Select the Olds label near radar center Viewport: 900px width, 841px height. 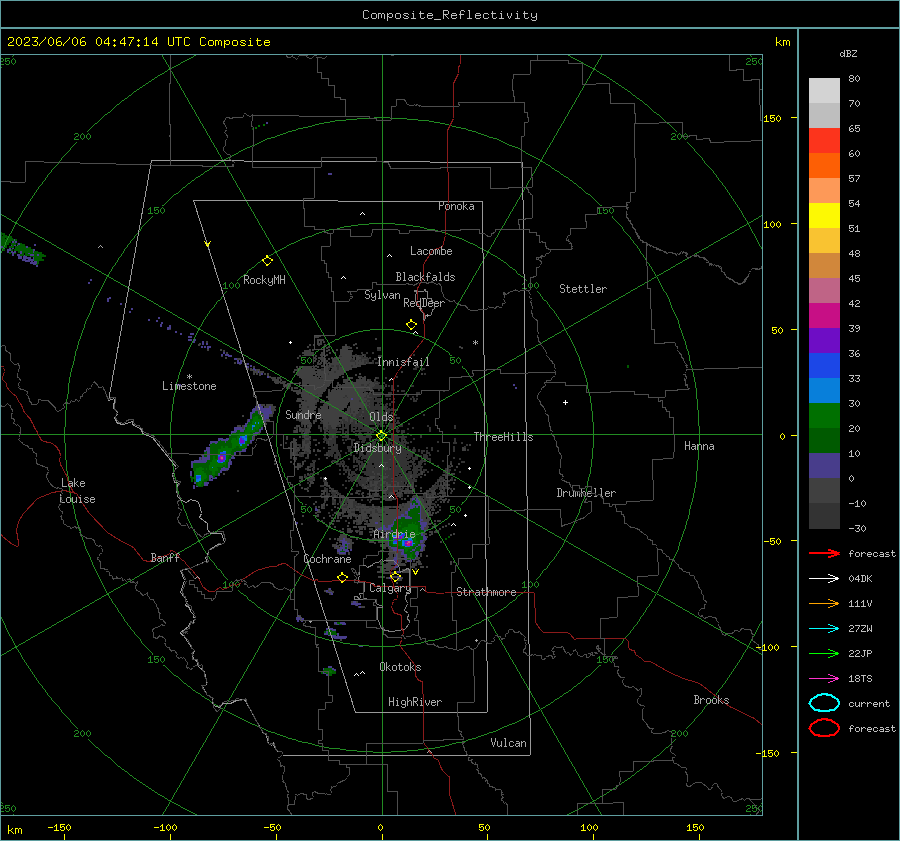coord(381,417)
